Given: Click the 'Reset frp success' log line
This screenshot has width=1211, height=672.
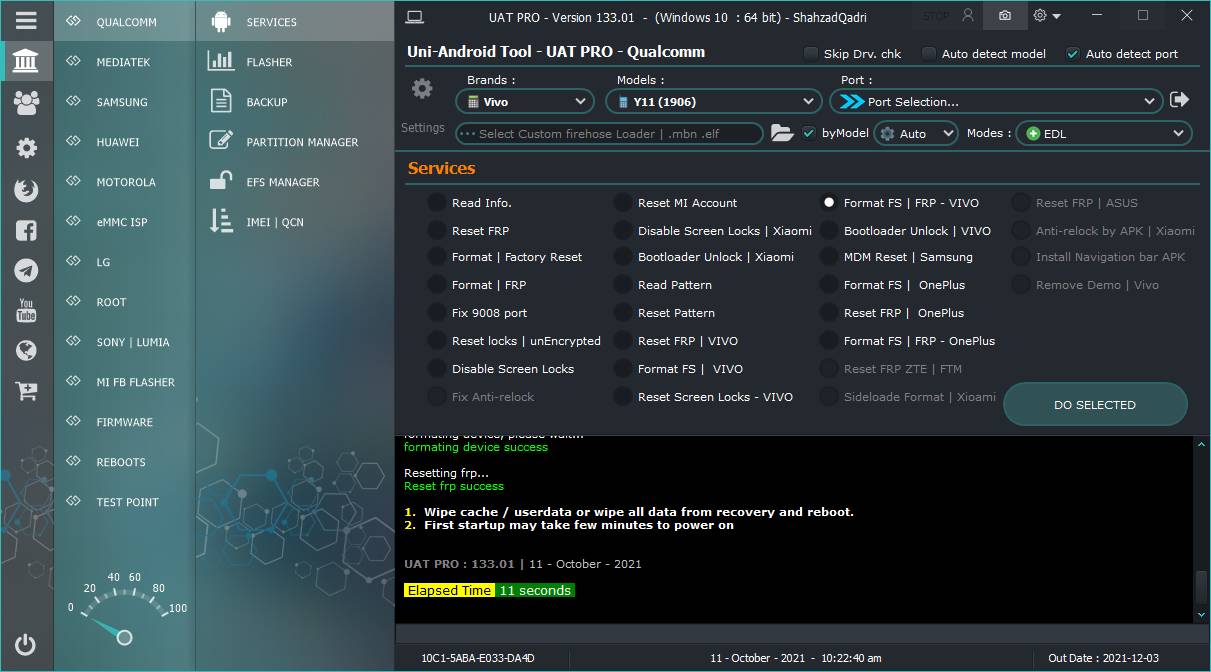Looking at the screenshot, I should (x=454, y=486).
